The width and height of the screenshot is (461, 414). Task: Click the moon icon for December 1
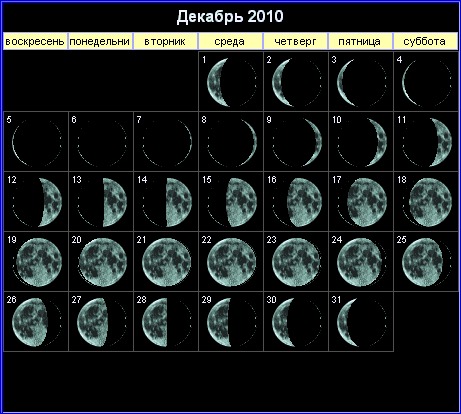[x=232, y=82]
